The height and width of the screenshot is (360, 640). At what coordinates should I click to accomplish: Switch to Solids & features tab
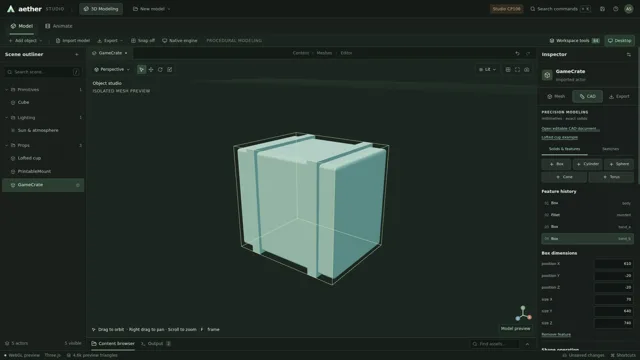pos(564,149)
